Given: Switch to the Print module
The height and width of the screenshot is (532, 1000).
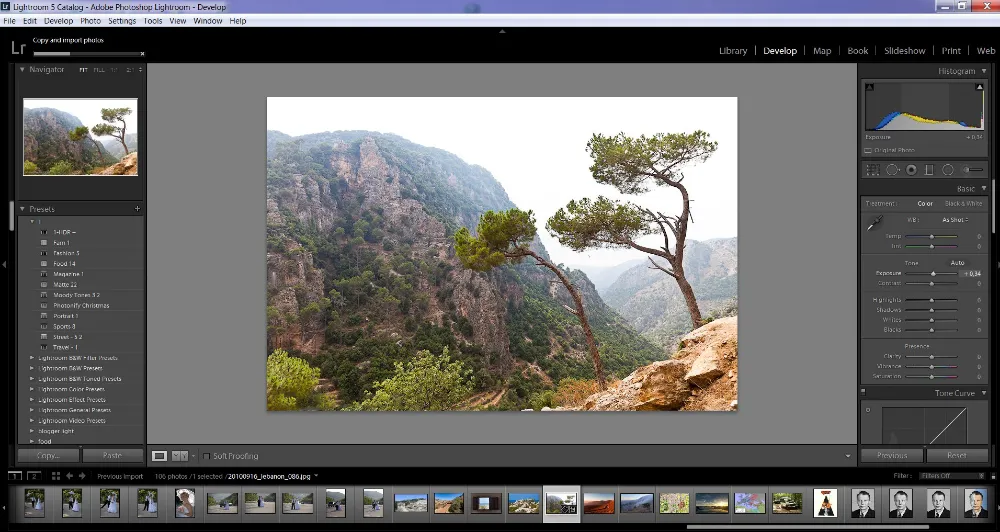Looking at the screenshot, I should tap(951, 51).
